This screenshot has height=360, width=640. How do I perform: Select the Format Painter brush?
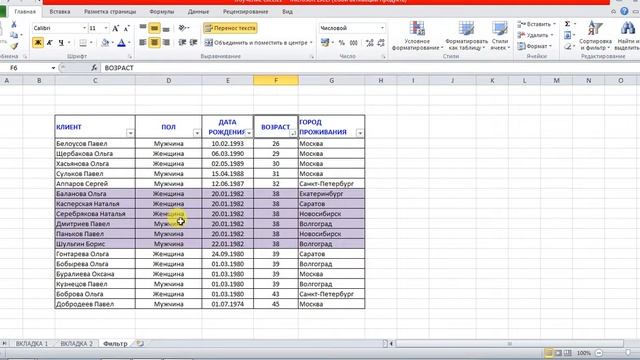(x=14, y=46)
